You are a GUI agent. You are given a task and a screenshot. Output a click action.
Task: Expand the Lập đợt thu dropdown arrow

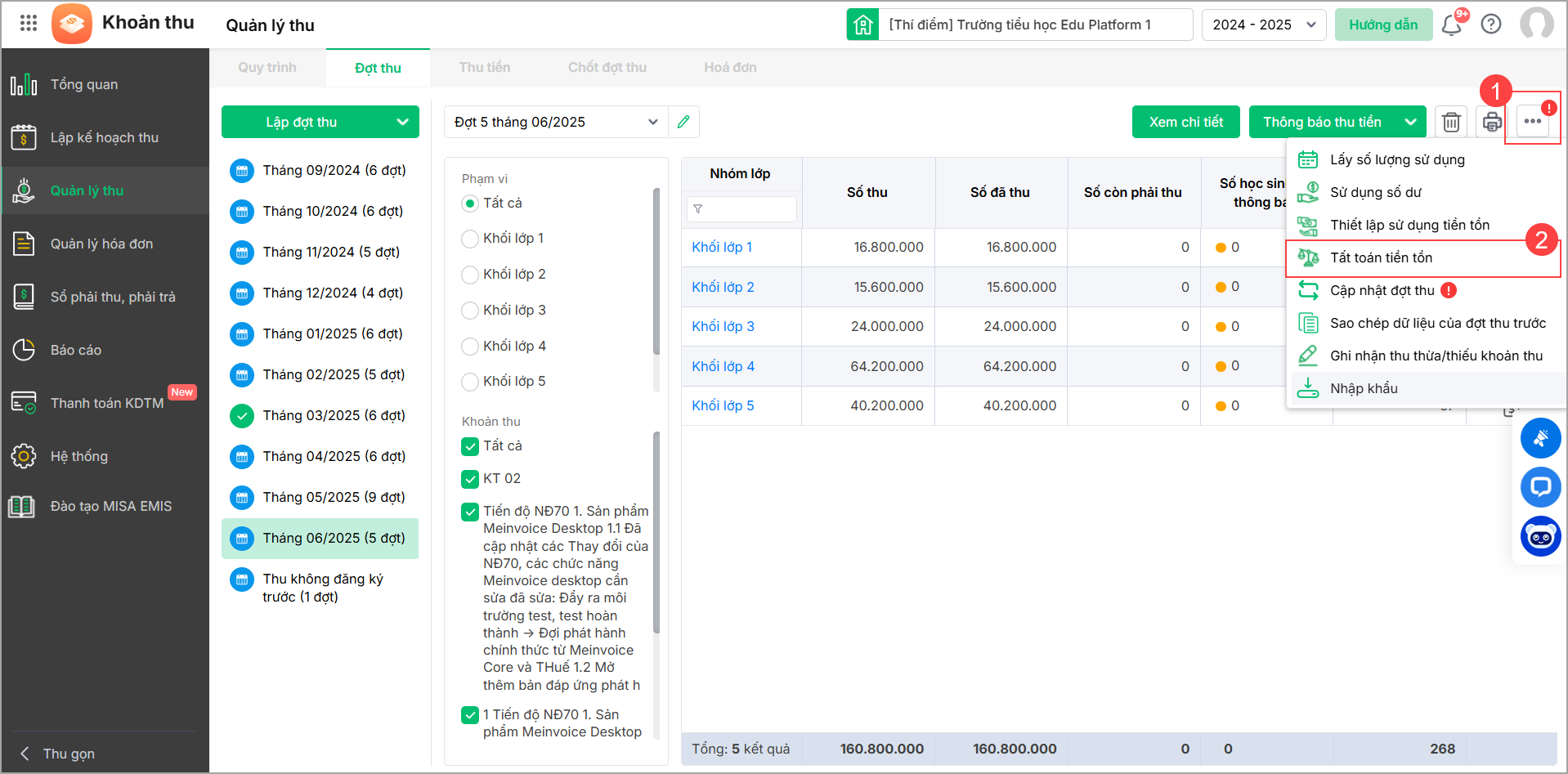coord(402,122)
